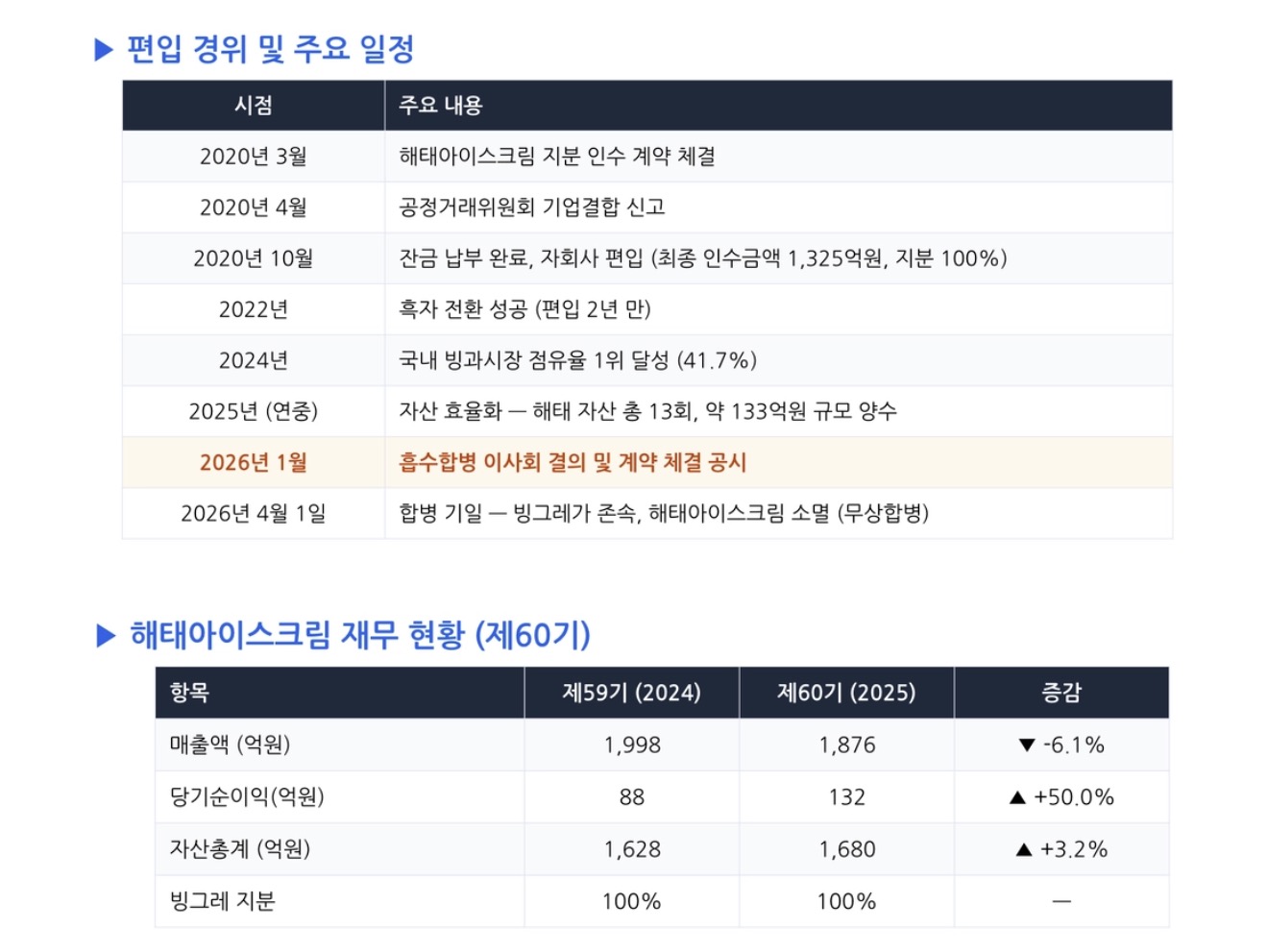Select the '잔금 납부 완료, 자회사 편입' line
The width and height of the screenshot is (1268, 952).
click(703, 258)
